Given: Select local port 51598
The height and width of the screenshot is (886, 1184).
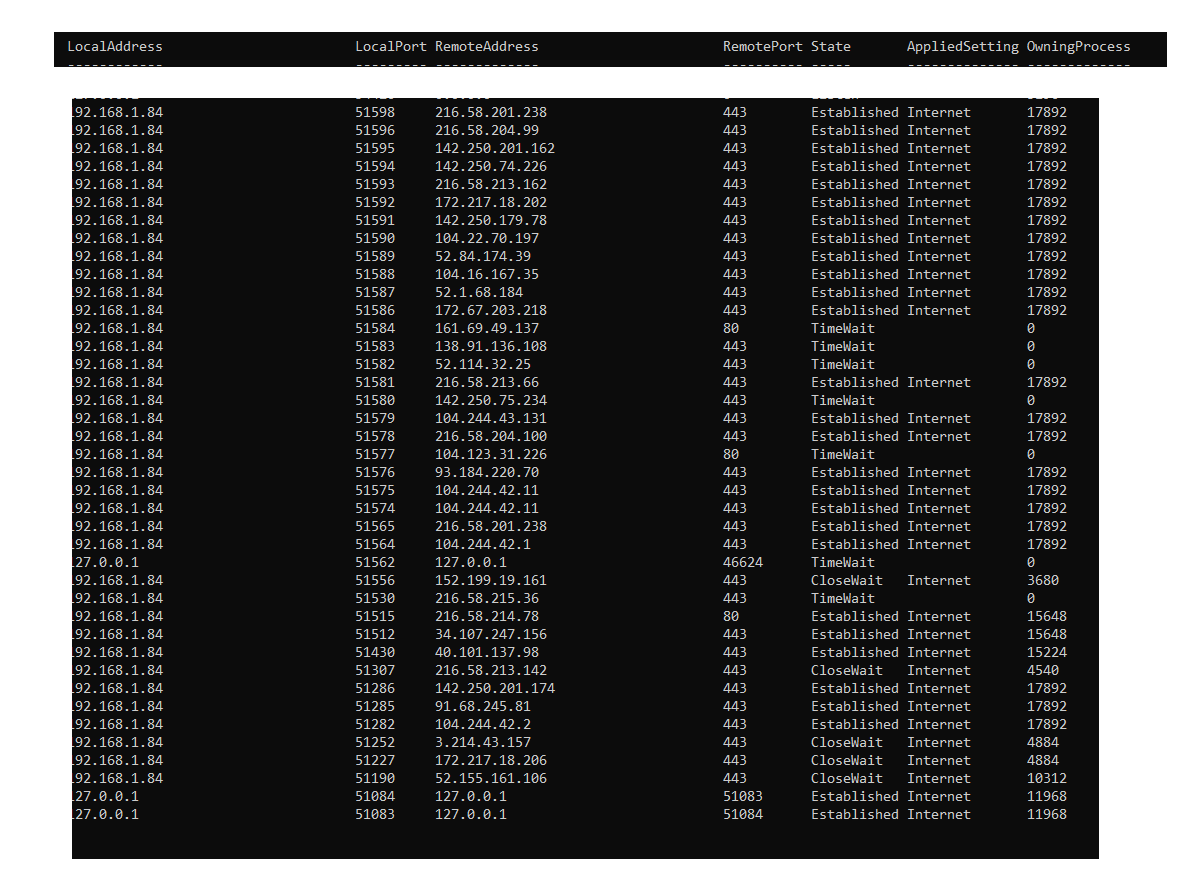Looking at the screenshot, I should (x=375, y=113).
